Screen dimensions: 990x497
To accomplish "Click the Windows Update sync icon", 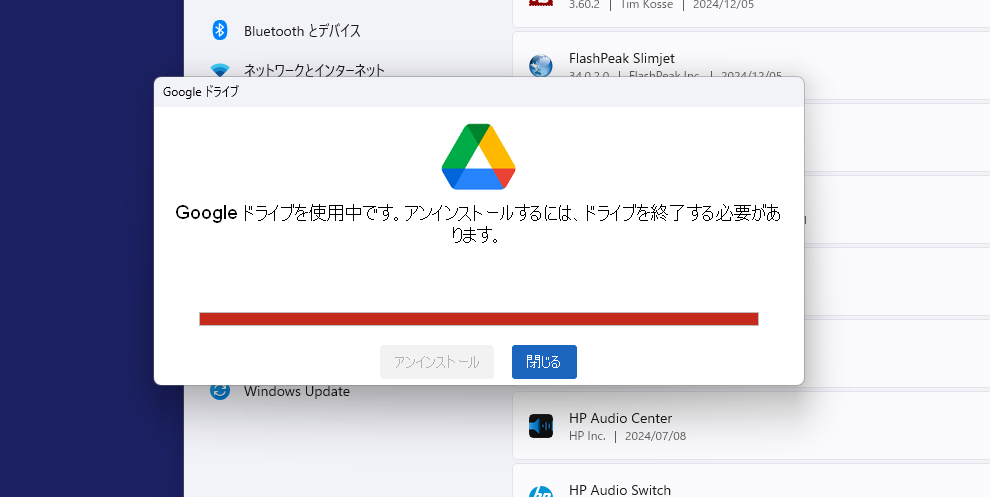I will (220, 391).
